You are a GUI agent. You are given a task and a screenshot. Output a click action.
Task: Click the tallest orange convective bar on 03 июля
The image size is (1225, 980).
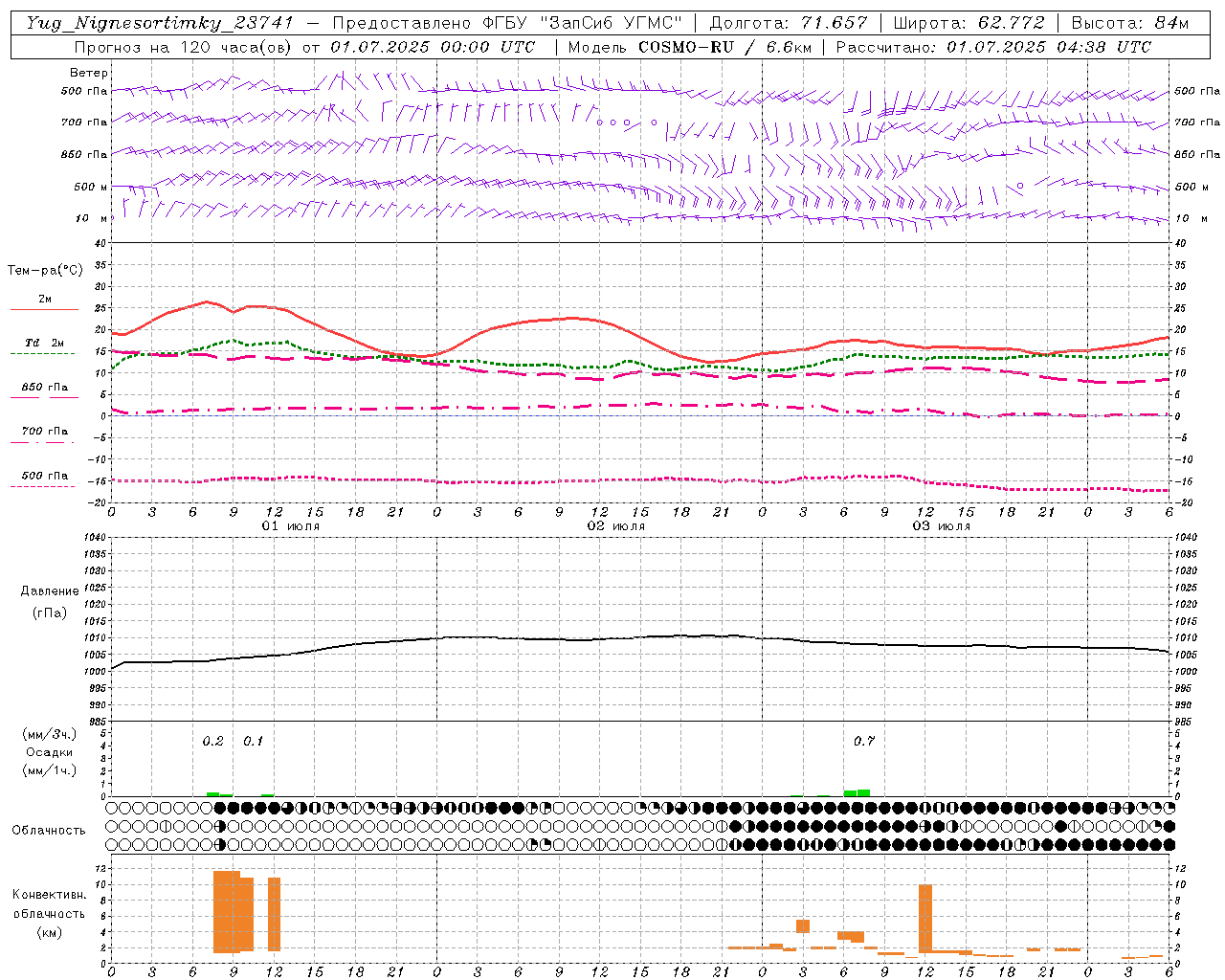pos(925,919)
